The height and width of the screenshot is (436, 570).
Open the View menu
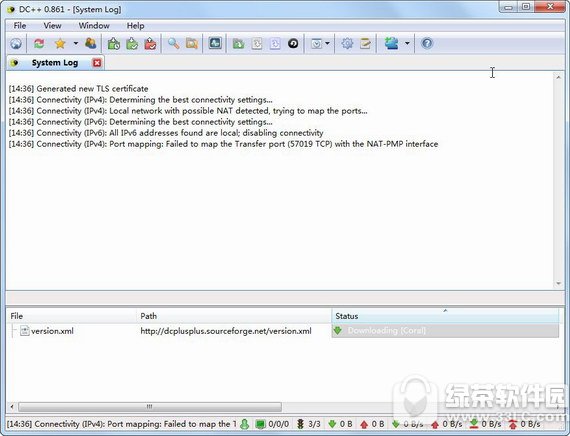(52, 26)
